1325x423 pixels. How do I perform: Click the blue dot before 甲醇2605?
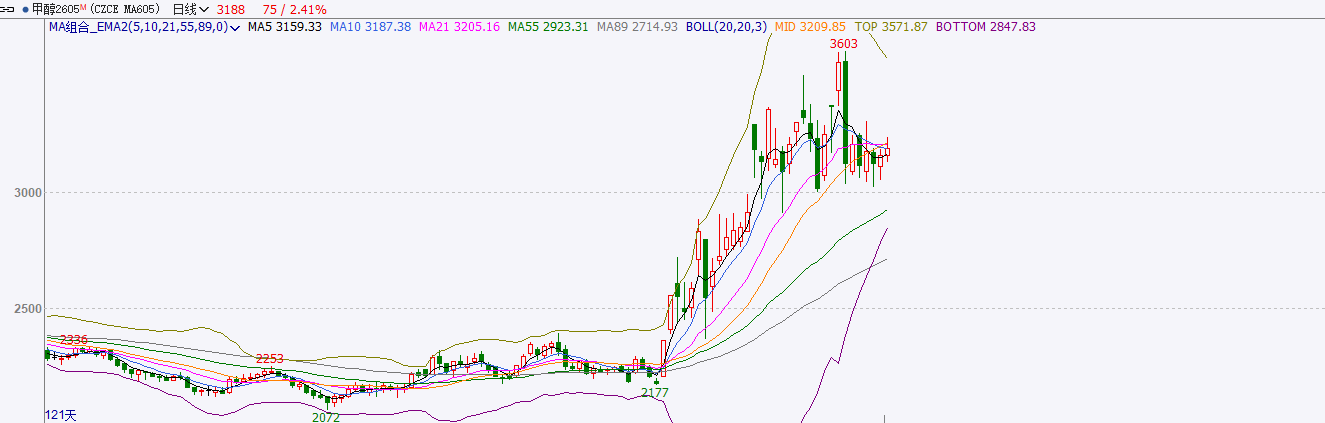tap(25, 9)
